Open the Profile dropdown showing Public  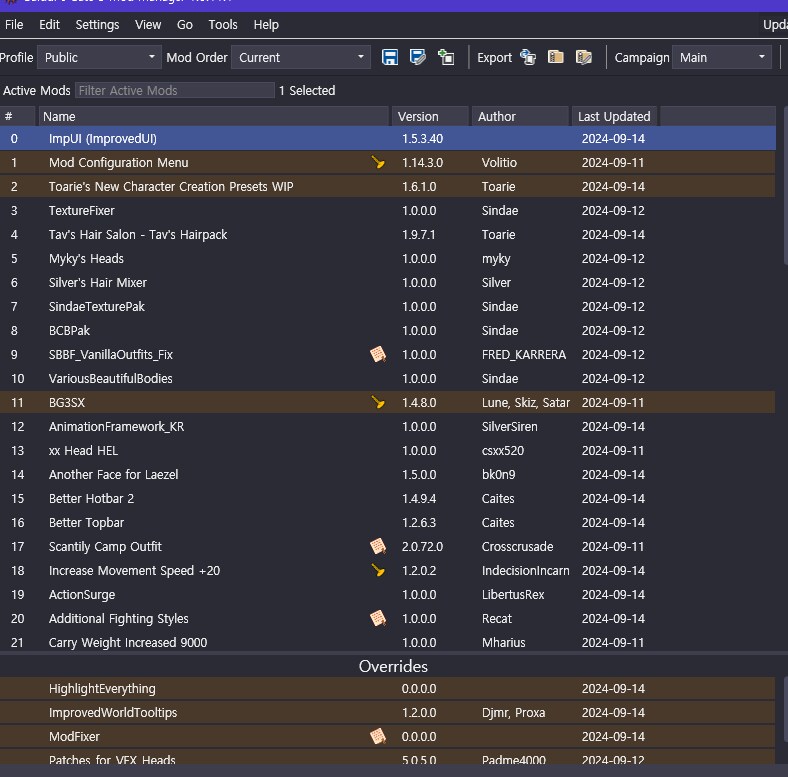point(99,58)
